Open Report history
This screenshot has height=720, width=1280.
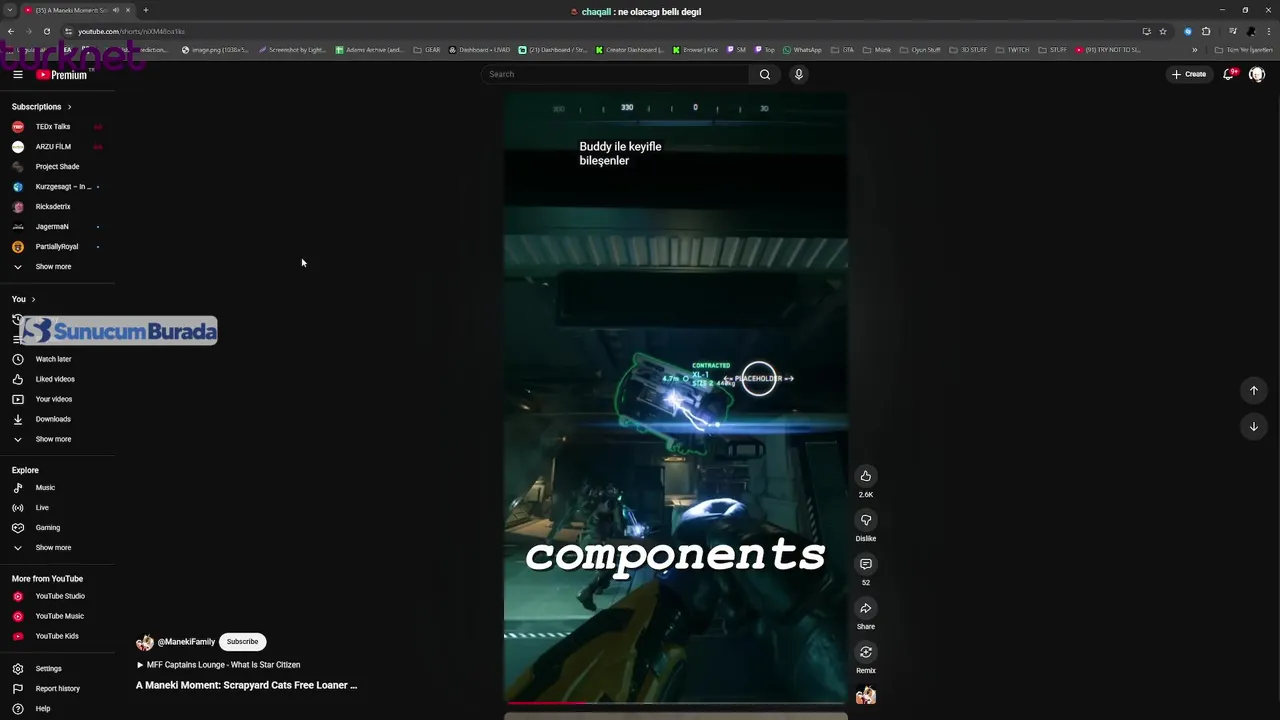coord(57,689)
